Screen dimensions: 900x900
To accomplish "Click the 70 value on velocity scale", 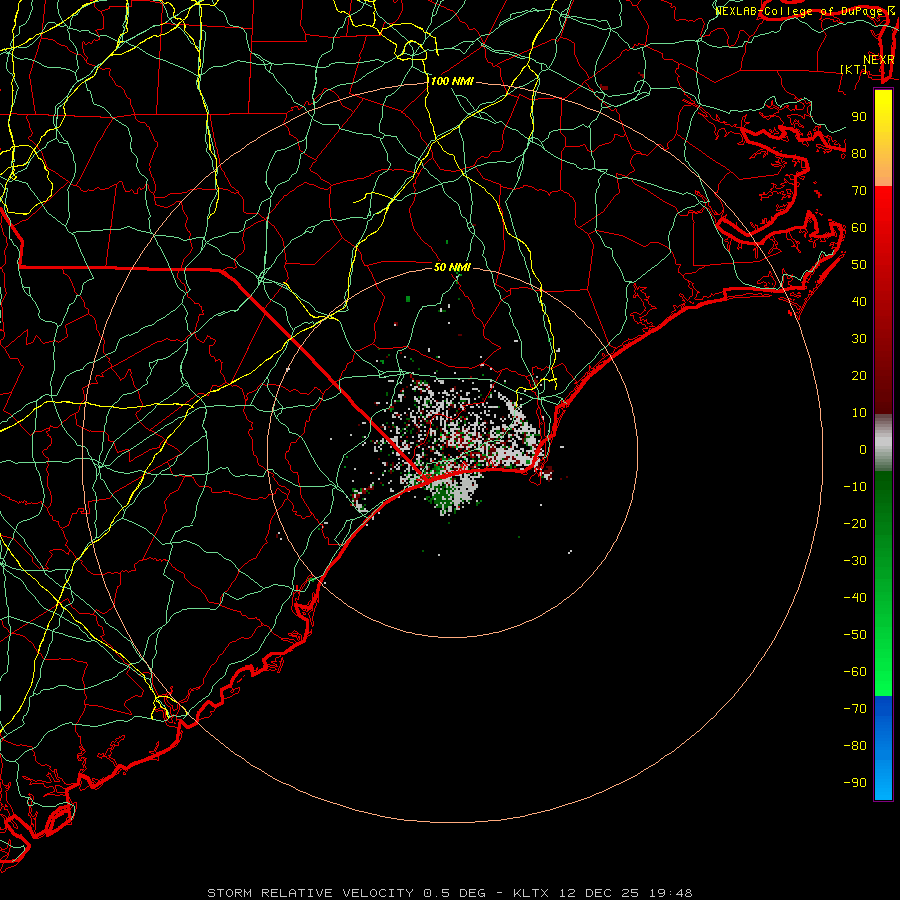I will (x=859, y=191).
